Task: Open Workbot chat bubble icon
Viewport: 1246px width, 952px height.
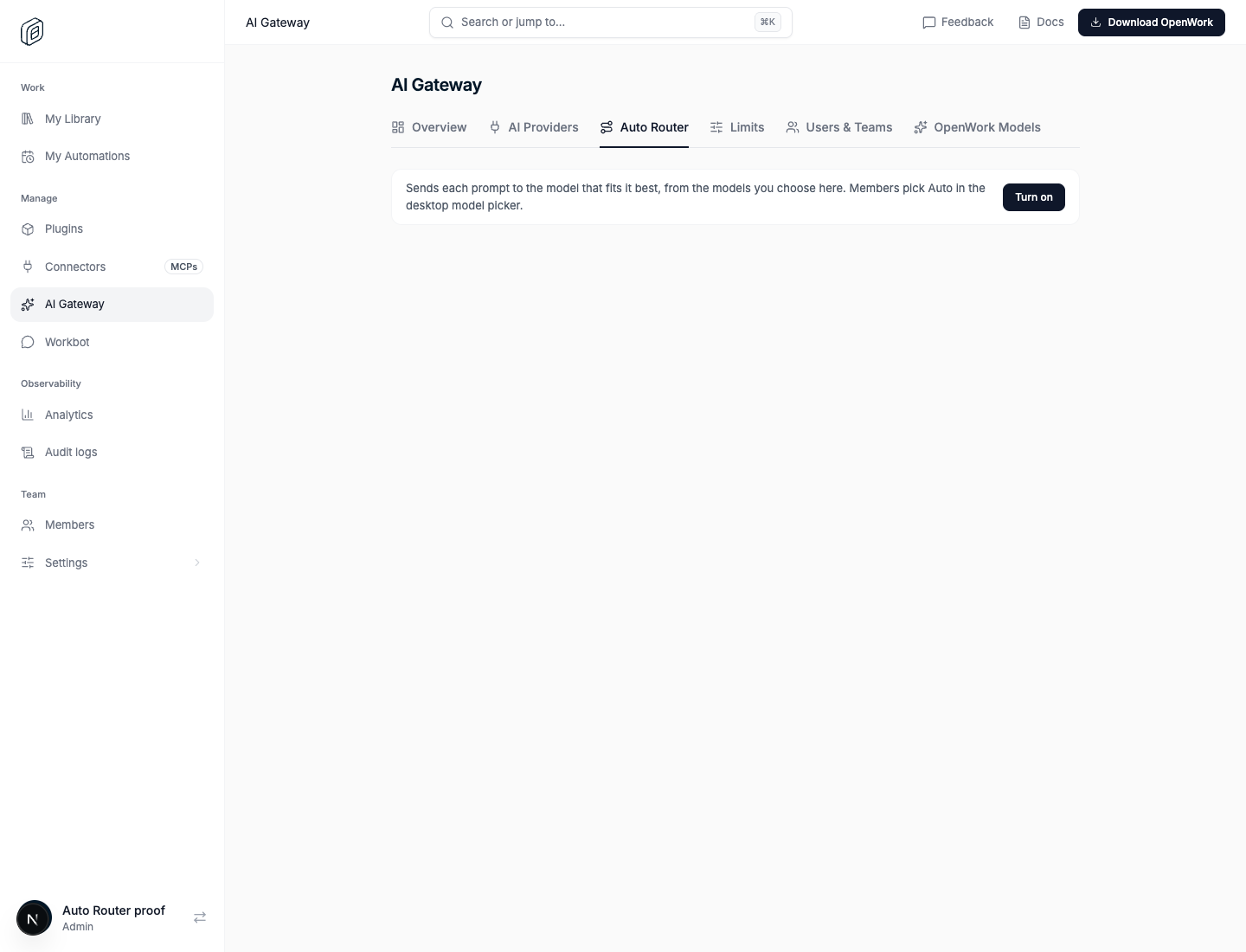Action: tap(28, 342)
